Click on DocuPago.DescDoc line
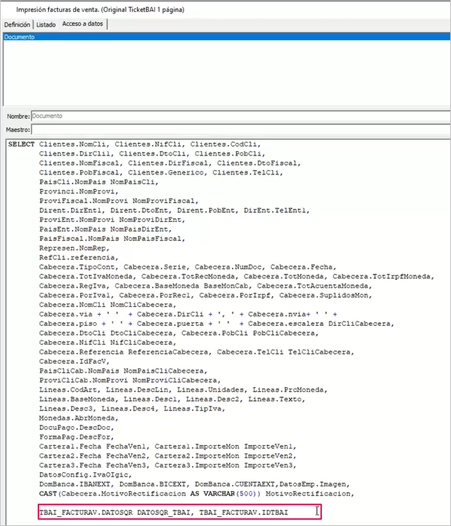Viewport: 451px width, 526px height. click(x=77, y=427)
